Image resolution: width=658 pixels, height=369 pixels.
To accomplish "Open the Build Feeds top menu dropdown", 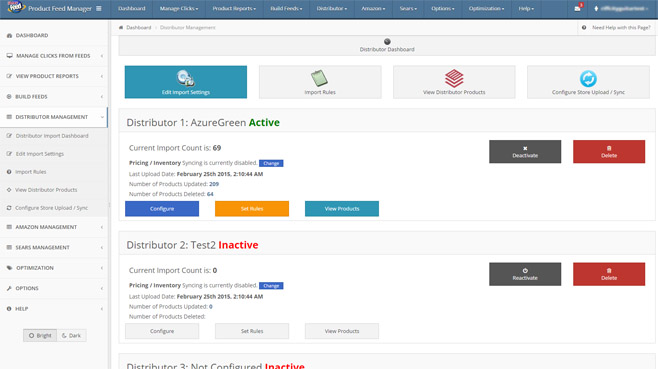I will pos(286,9).
